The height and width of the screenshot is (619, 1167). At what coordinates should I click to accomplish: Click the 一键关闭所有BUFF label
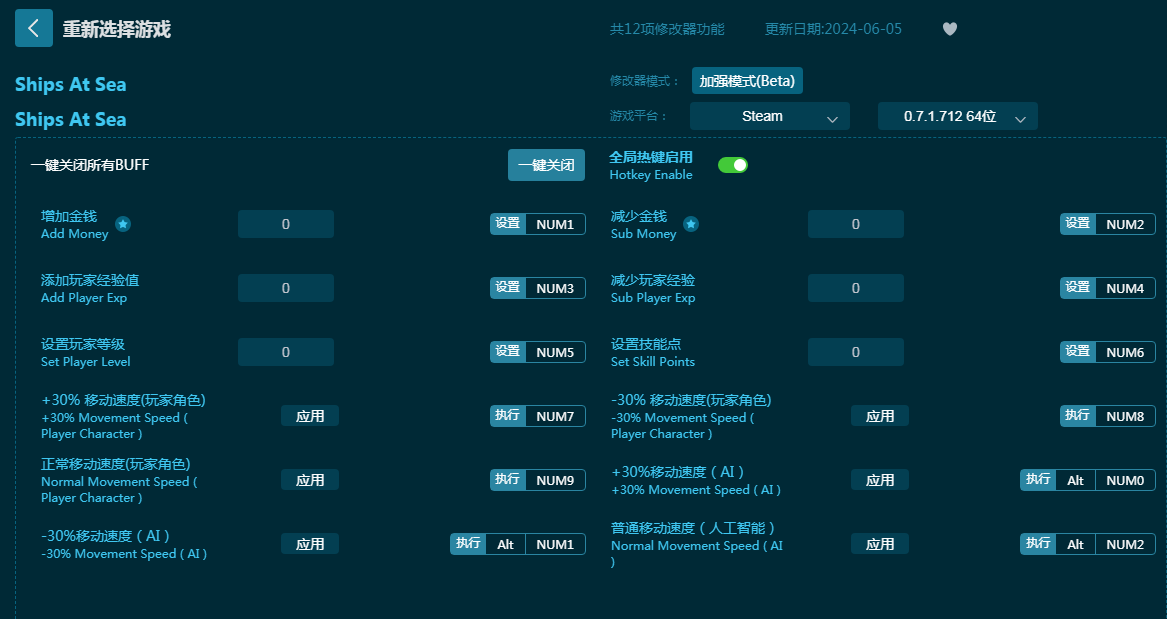pyautogui.click(x=89, y=165)
